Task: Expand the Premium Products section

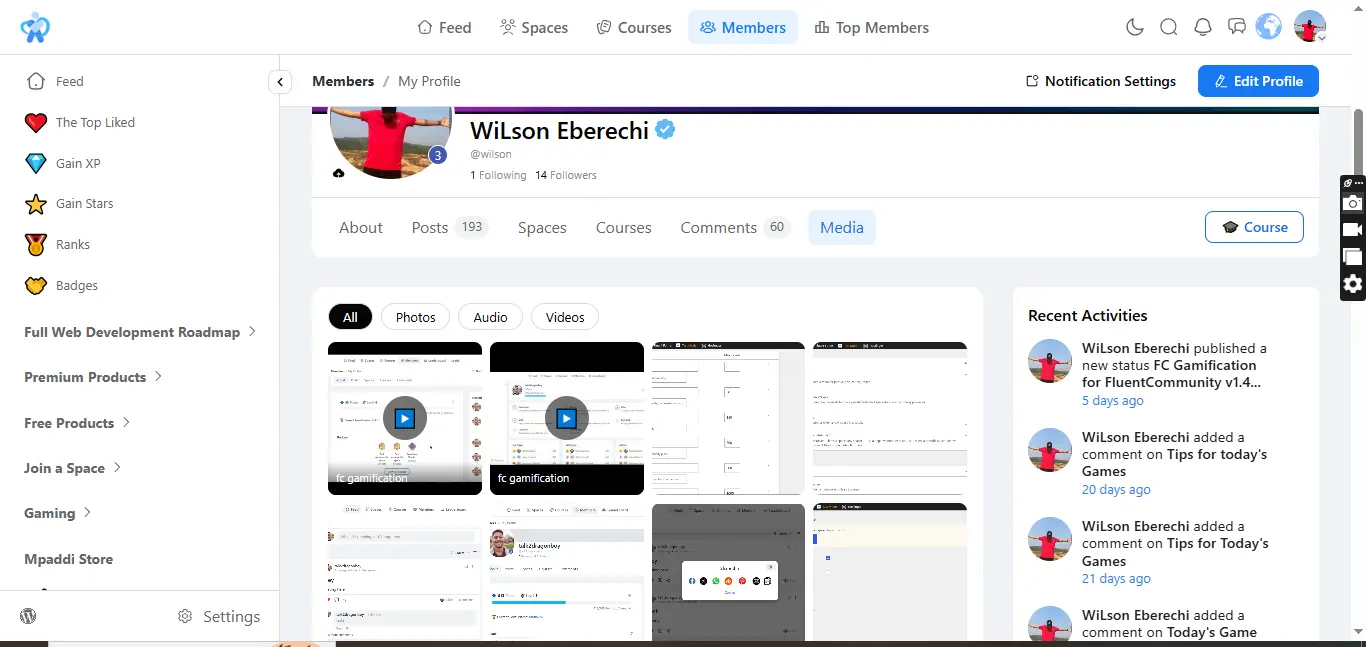Action: click(94, 377)
